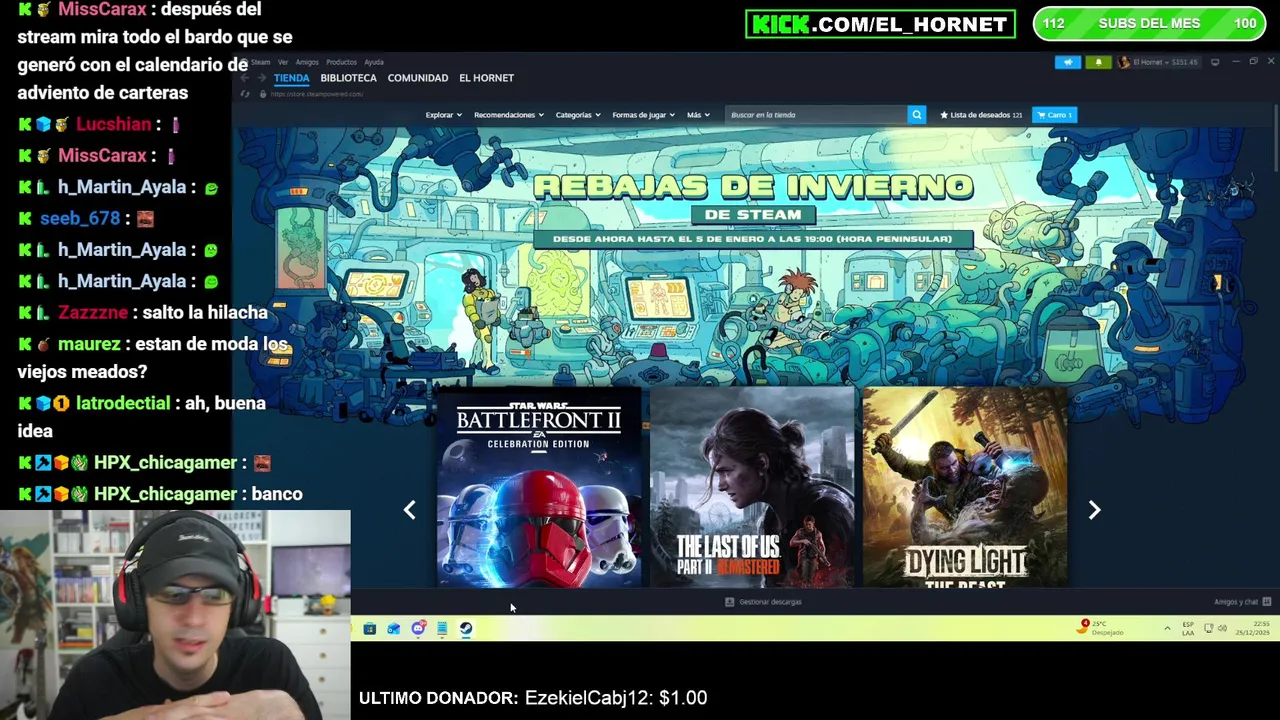Click the store URL address text
Image resolution: width=1280 pixels, height=720 pixels.
(316, 94)
